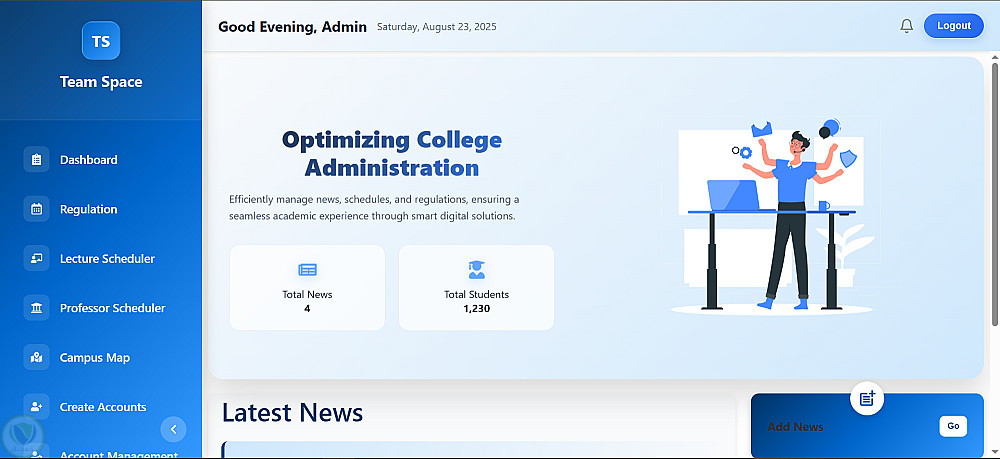Click the 'Good Evening, Admin' greeting
This screenshot has width=1000, height=459.
292,27
